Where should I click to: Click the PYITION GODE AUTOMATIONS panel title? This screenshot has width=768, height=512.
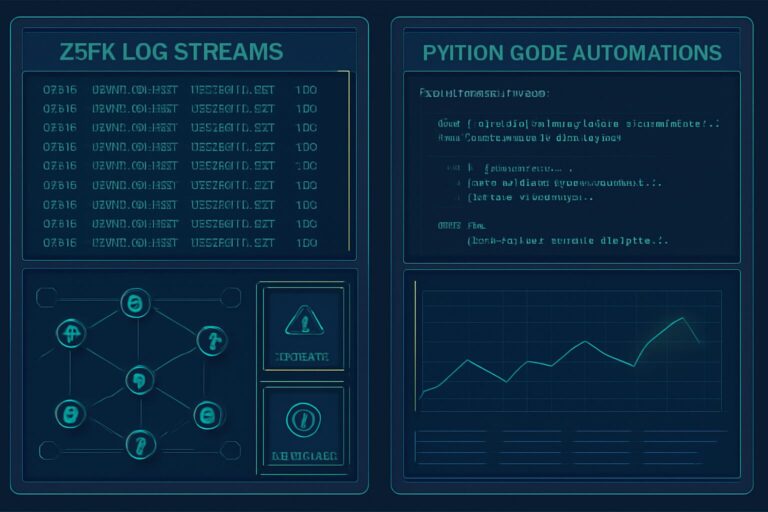point(572,53)
